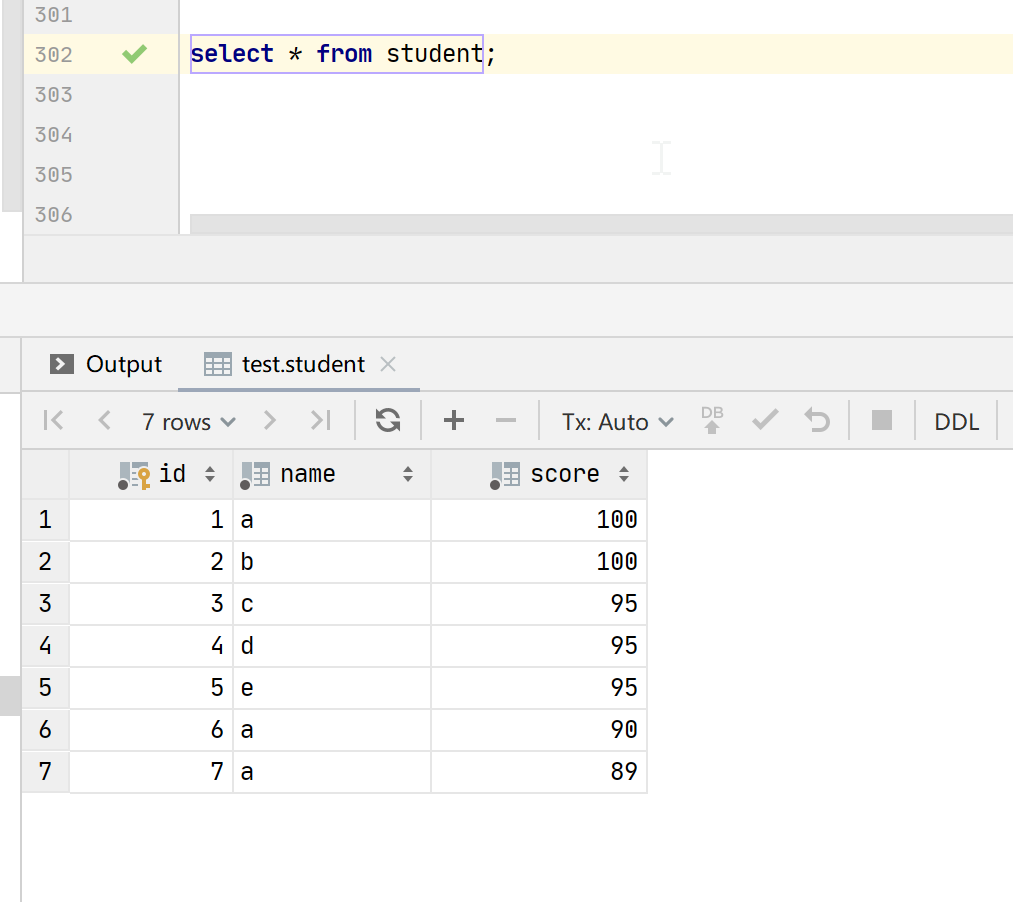Open the Tx: Auto transaction dropdown
1013x902 pixels.
pyautogui.click(x=617, y=422)
